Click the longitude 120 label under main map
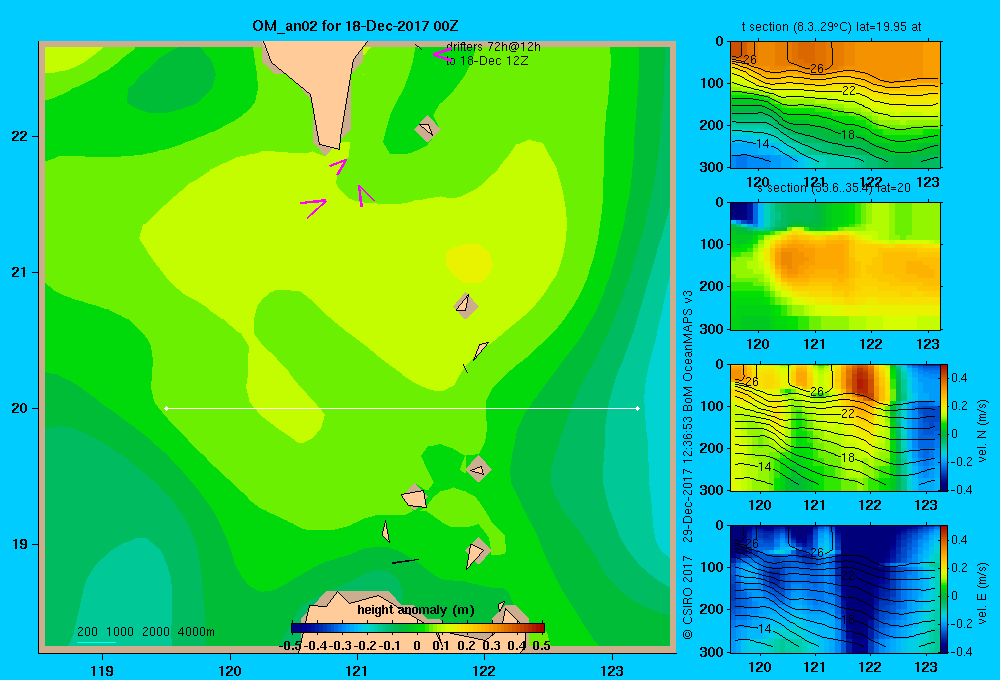 (x=230, y=670)
